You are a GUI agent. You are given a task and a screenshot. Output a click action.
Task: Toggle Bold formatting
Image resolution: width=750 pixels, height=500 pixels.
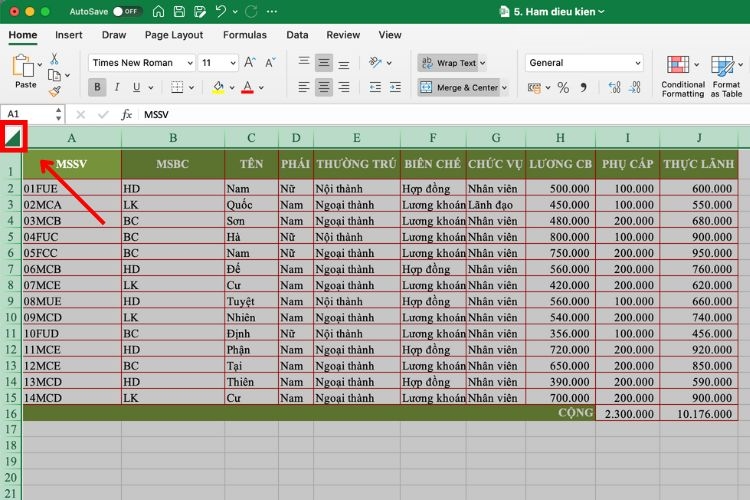coord(97,87)
